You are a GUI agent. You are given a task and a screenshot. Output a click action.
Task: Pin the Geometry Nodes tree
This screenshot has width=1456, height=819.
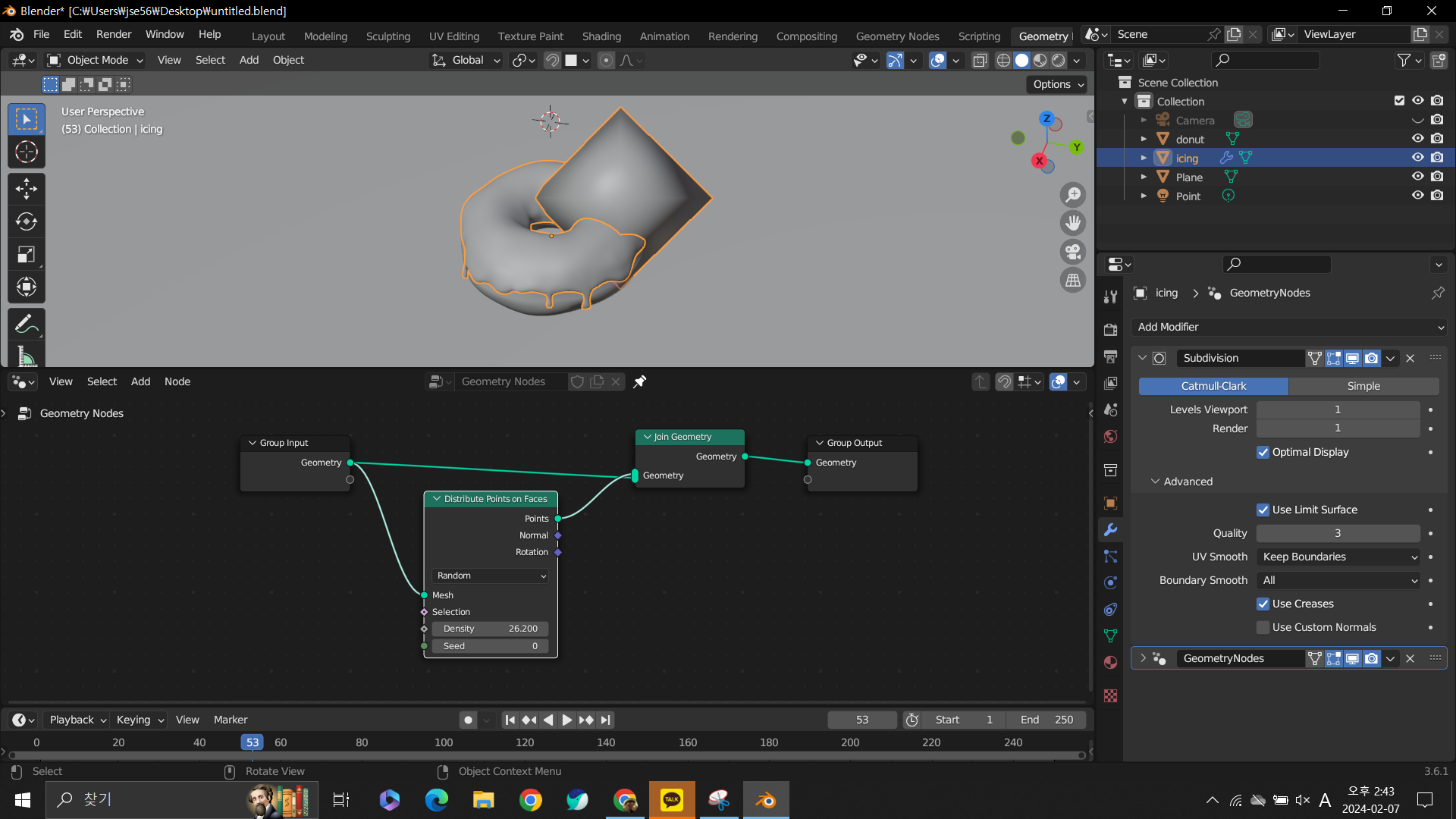coord(640,381)
